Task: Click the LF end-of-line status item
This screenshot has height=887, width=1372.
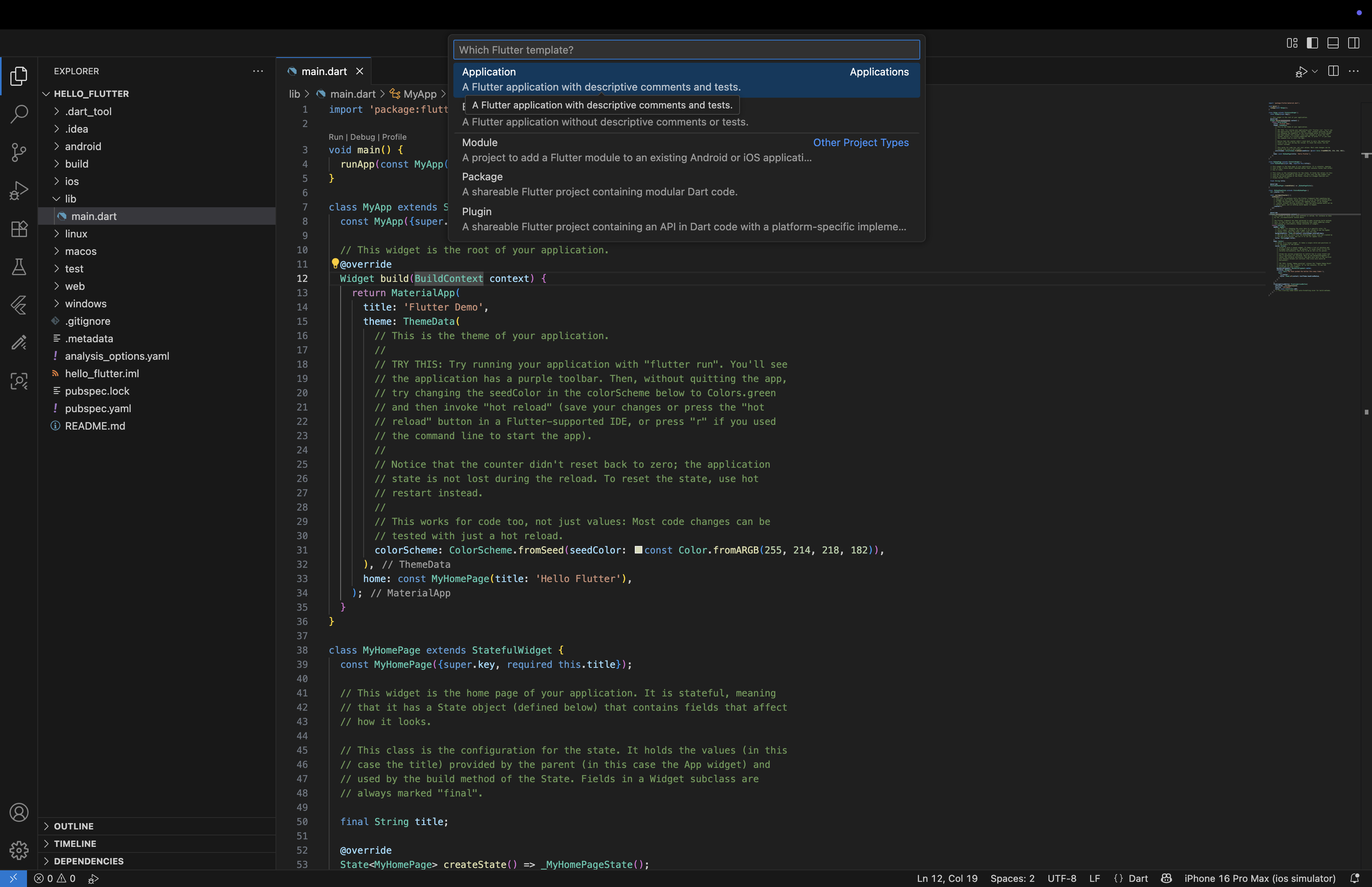Action: pyautogui.click(x=1095, y=878)
